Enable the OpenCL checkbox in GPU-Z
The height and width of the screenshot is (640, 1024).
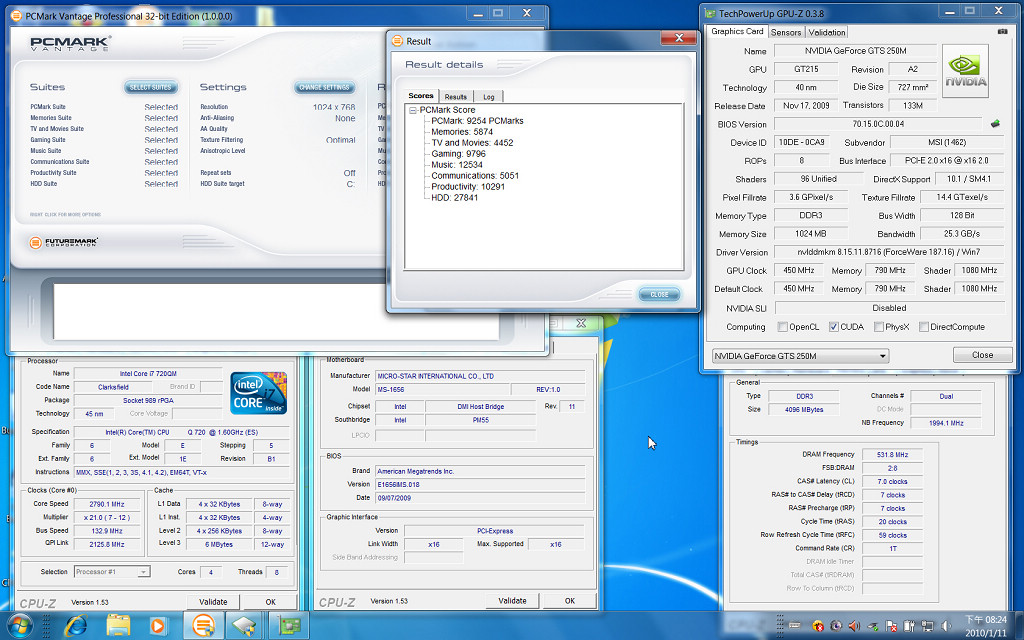782,327
